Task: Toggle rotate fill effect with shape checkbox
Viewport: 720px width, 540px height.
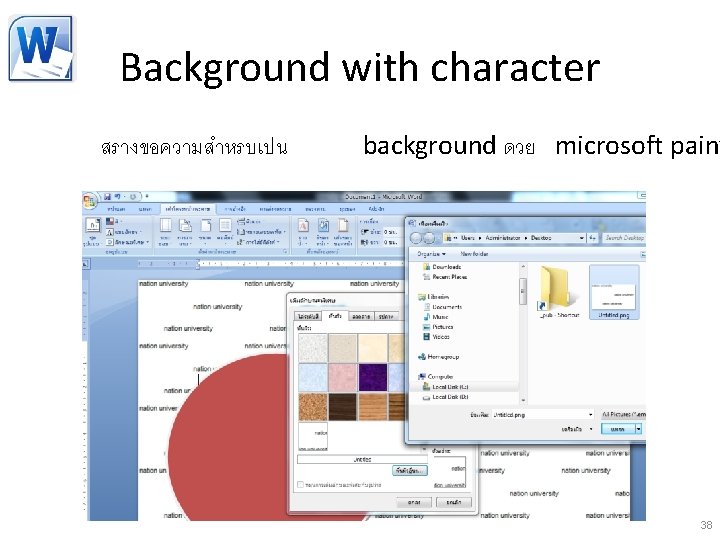Action: [301, 485]
